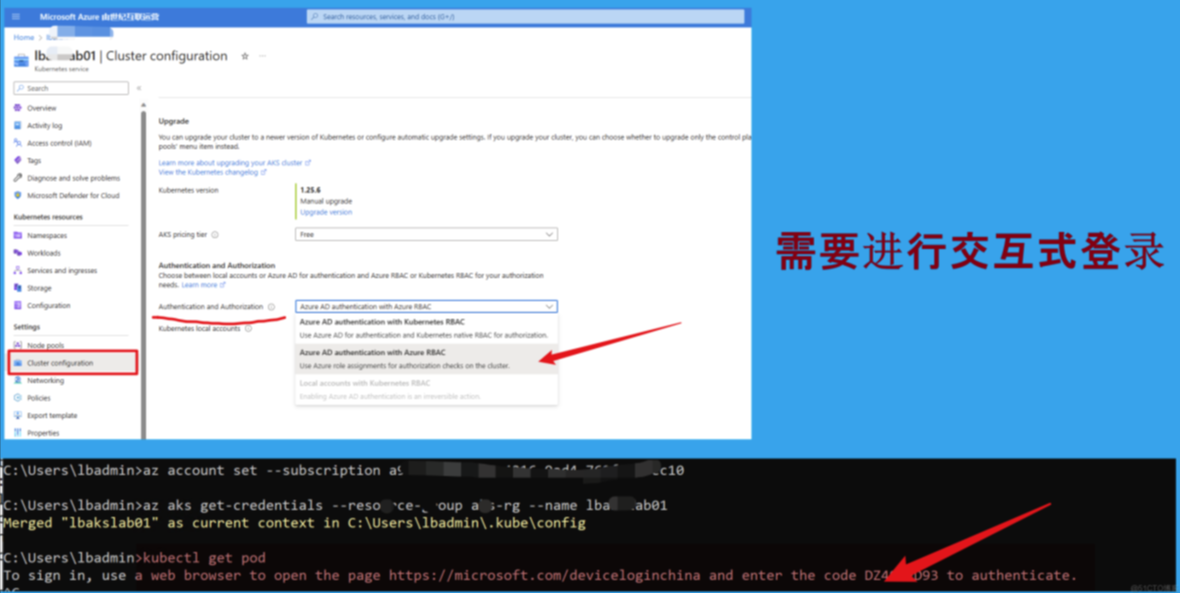The height and width of the screenshot is (593, 1180).
Task: Click the Tags icon in the sidebar
Action: 18,160
